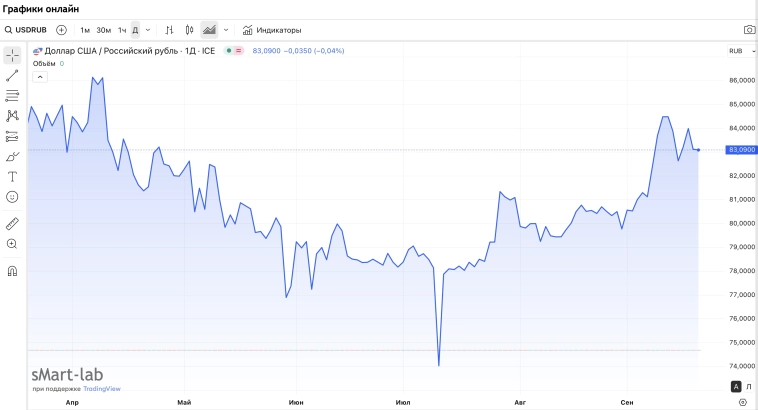Expand the timeframe interval dropdown

pos(148,30)
